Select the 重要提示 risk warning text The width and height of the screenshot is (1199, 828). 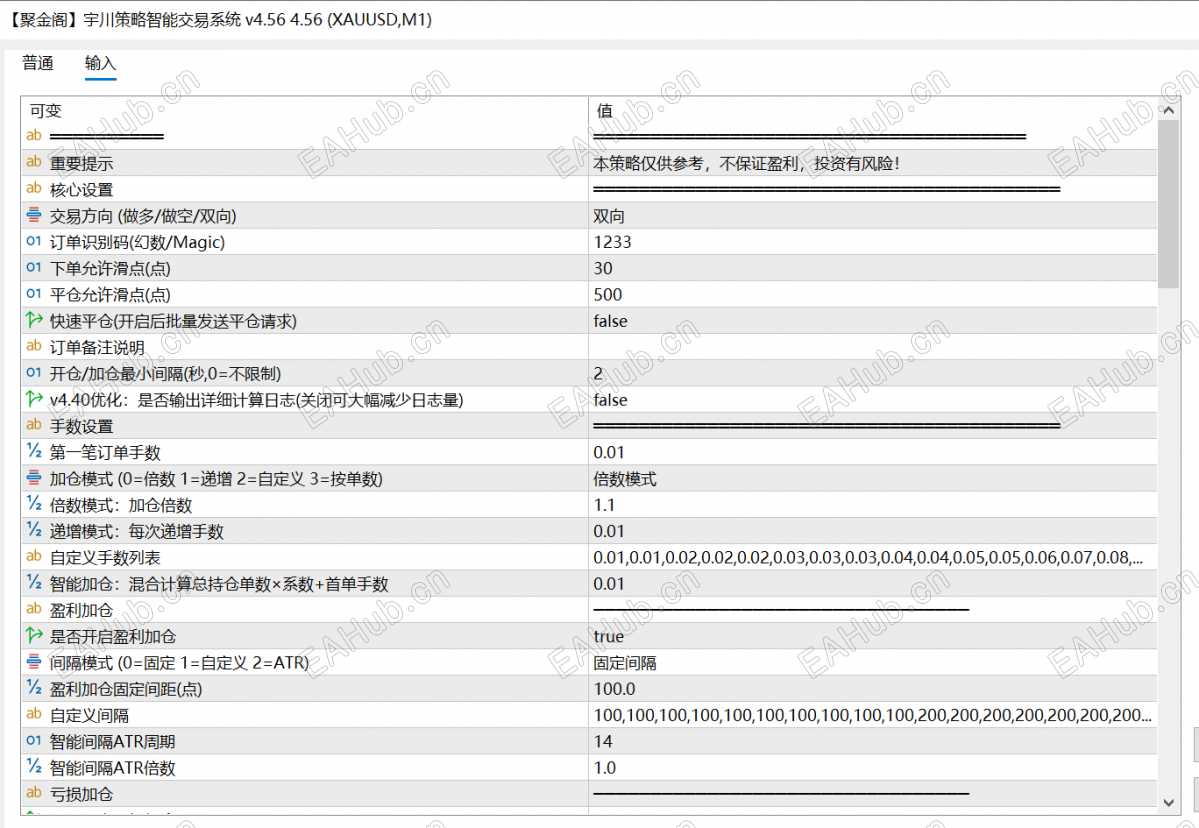(x=746, y=164)
